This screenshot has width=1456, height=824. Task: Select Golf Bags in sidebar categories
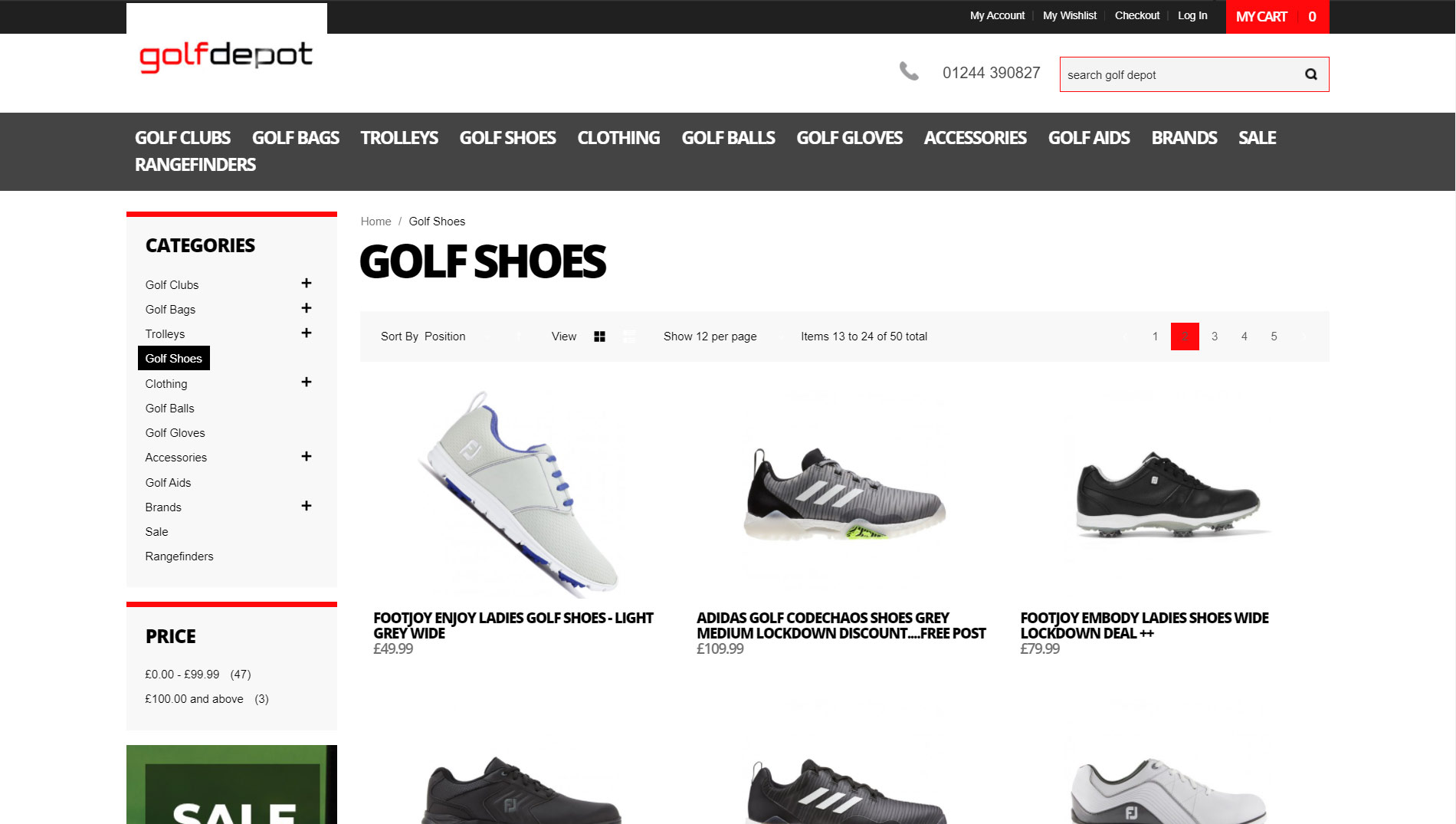(170, 310)
